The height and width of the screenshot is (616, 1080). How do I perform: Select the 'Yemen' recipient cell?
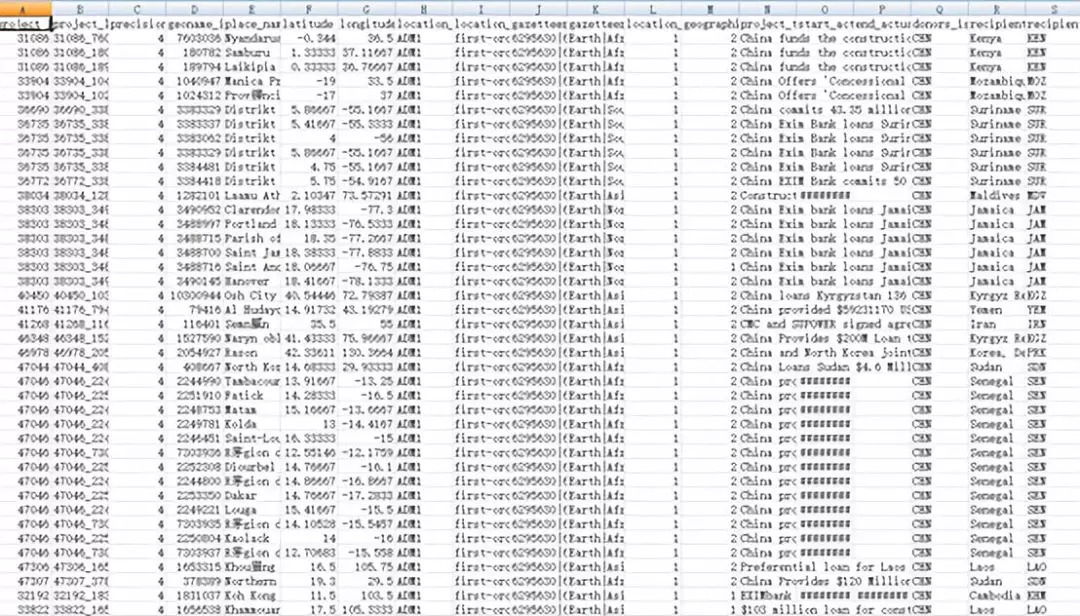point(990,311)
